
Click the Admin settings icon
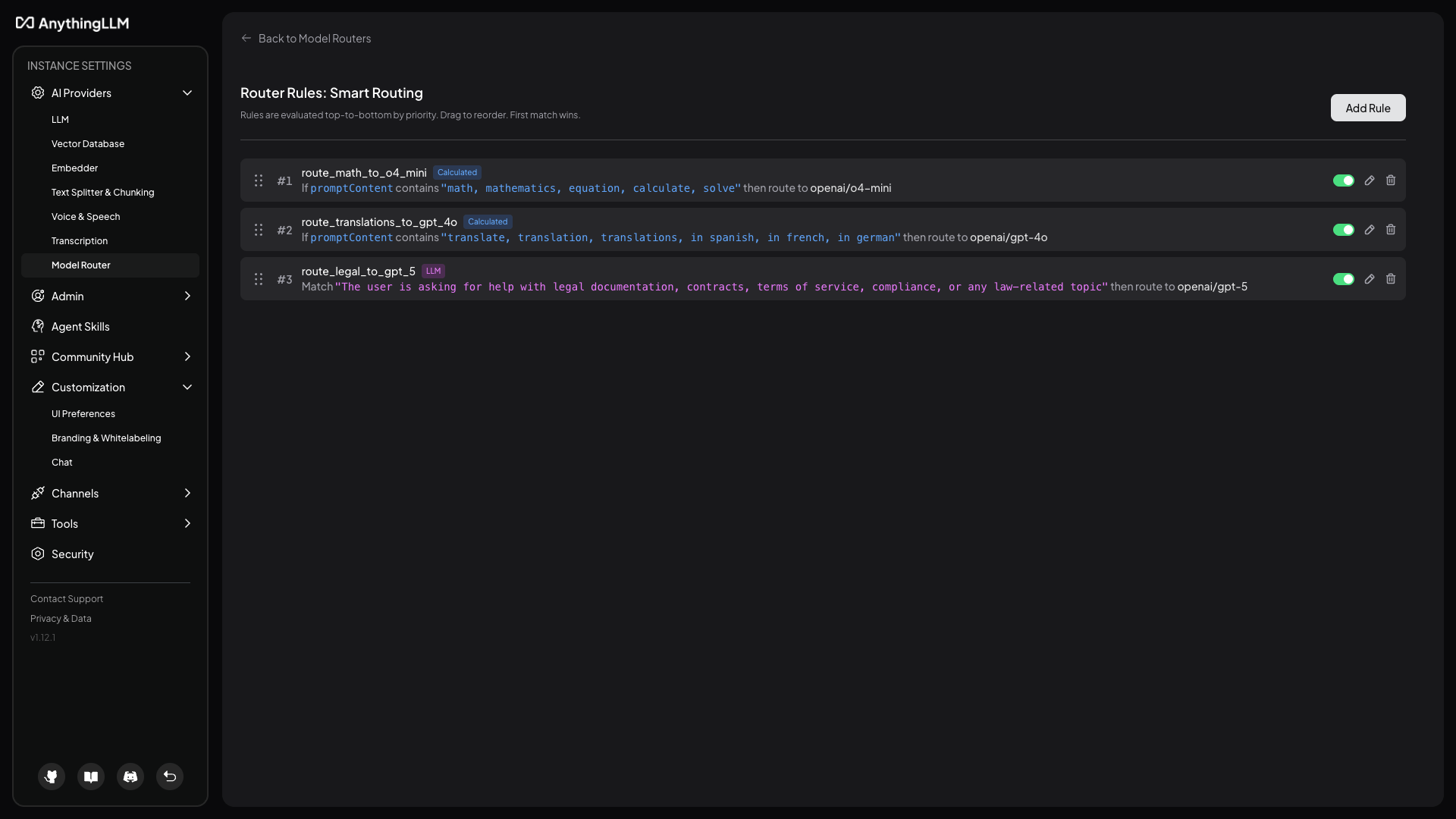[x=38, y=296]
